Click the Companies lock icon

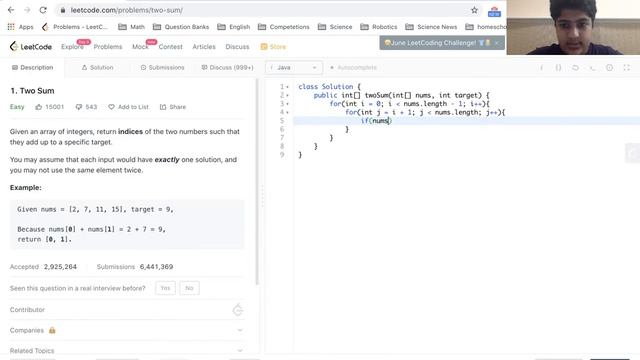point(52,330)
